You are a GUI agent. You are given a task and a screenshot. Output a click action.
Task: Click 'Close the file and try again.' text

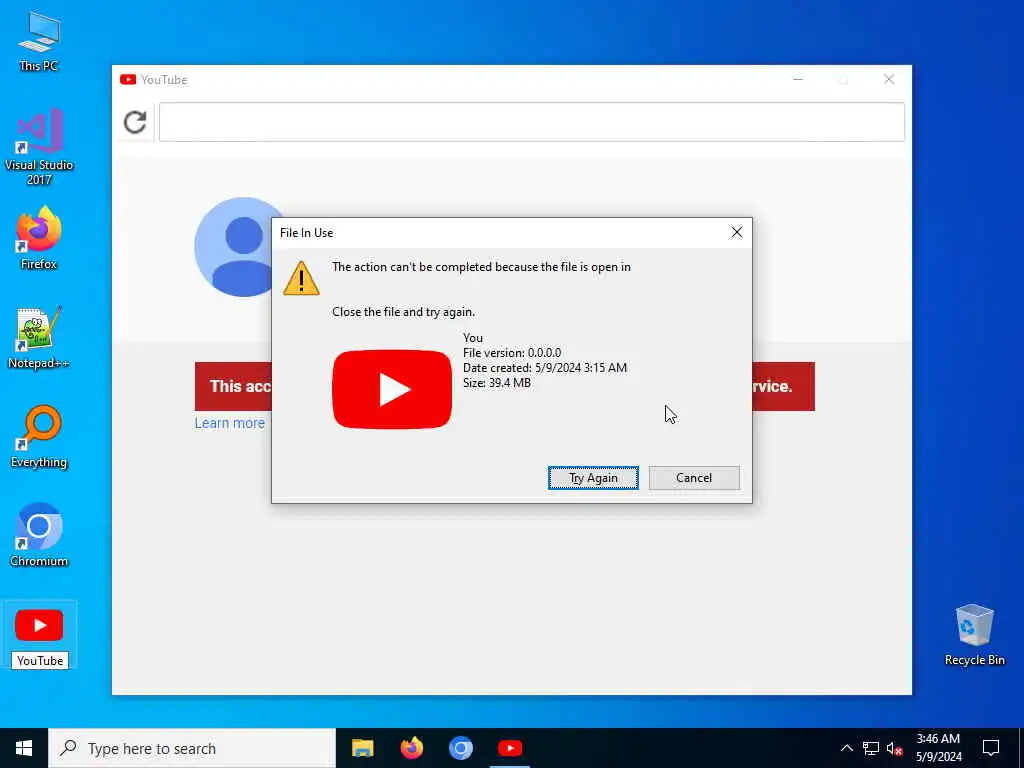pos(404,312)
